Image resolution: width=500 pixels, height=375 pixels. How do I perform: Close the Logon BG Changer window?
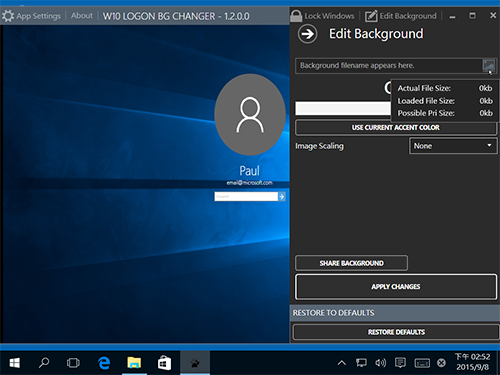pyautogui.click(x=493, y=16)
